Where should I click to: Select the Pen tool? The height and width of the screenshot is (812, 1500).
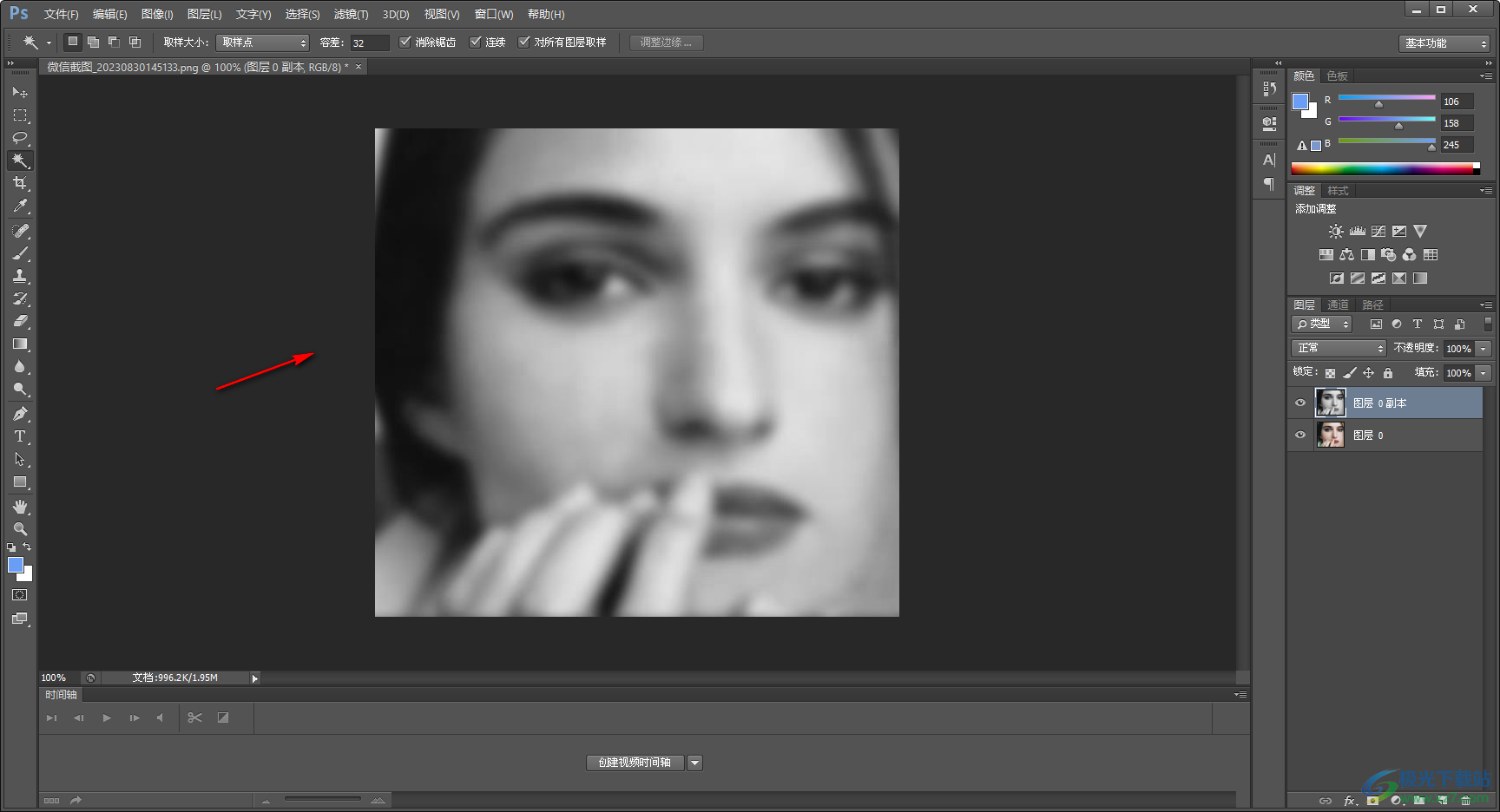(20, 414)
